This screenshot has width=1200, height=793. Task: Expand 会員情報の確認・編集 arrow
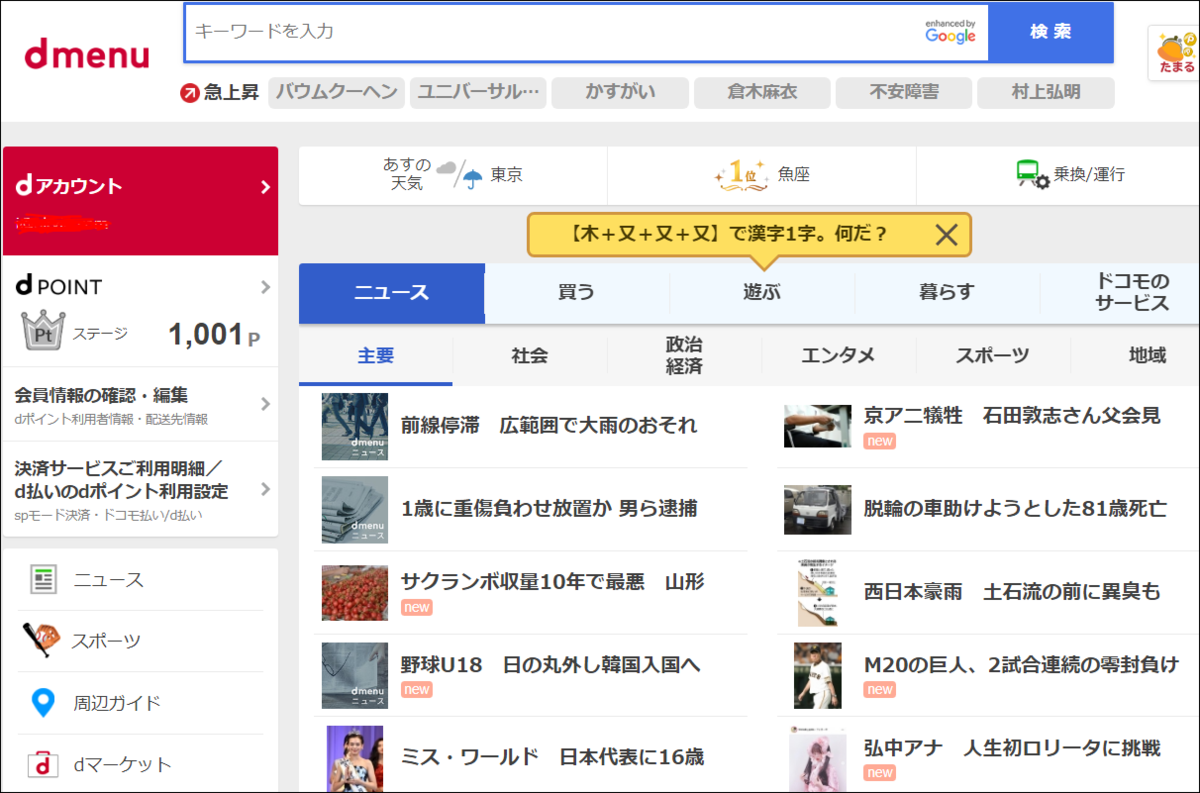265,404
